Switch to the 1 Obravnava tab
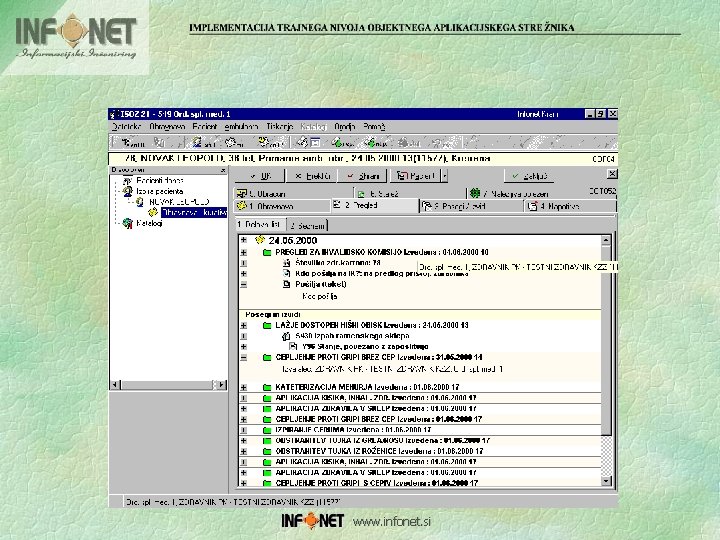The height and width of the screenshot is (540, 720). [x=282, y=206]
